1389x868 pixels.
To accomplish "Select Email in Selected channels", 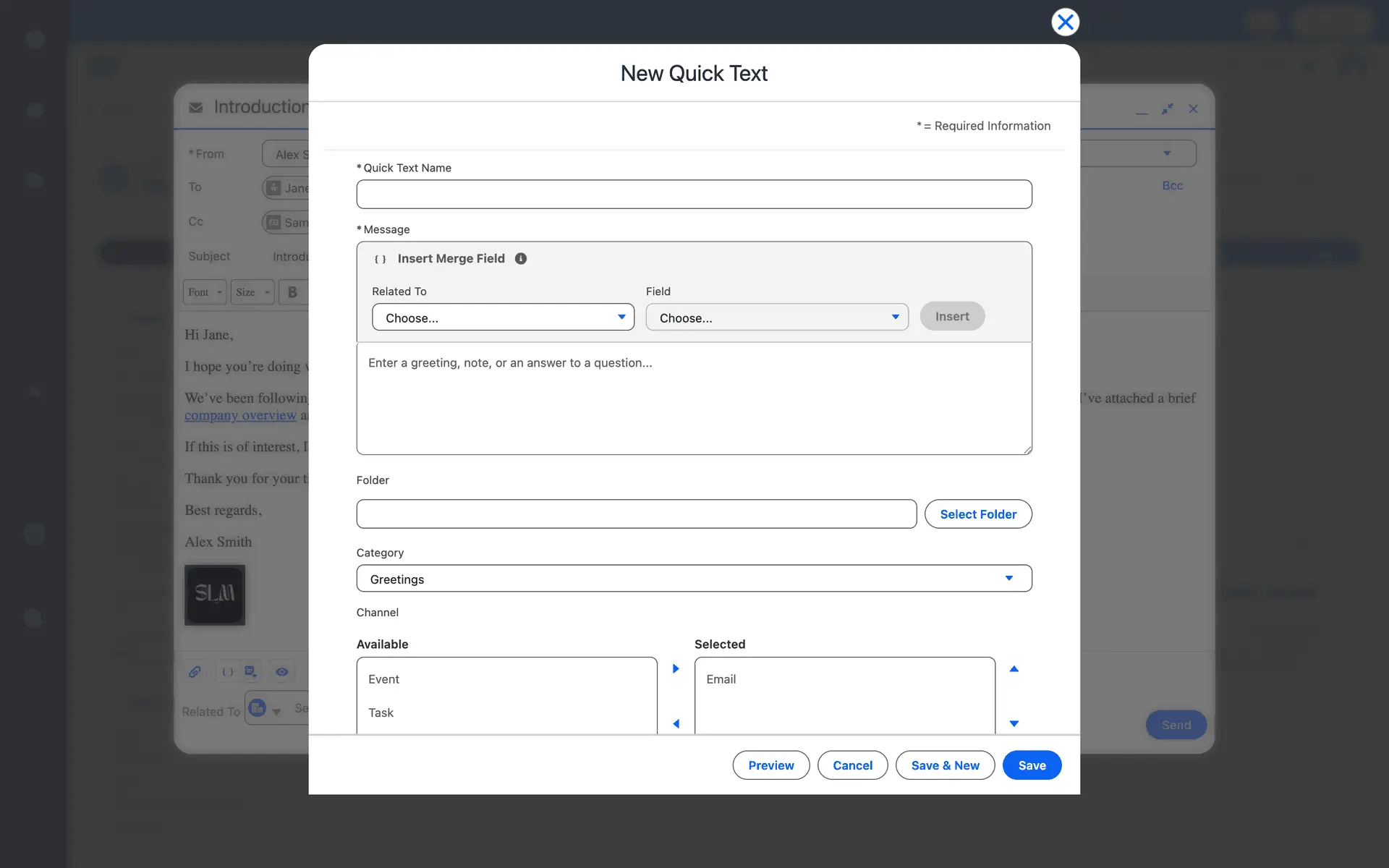I will coord(721,679).
